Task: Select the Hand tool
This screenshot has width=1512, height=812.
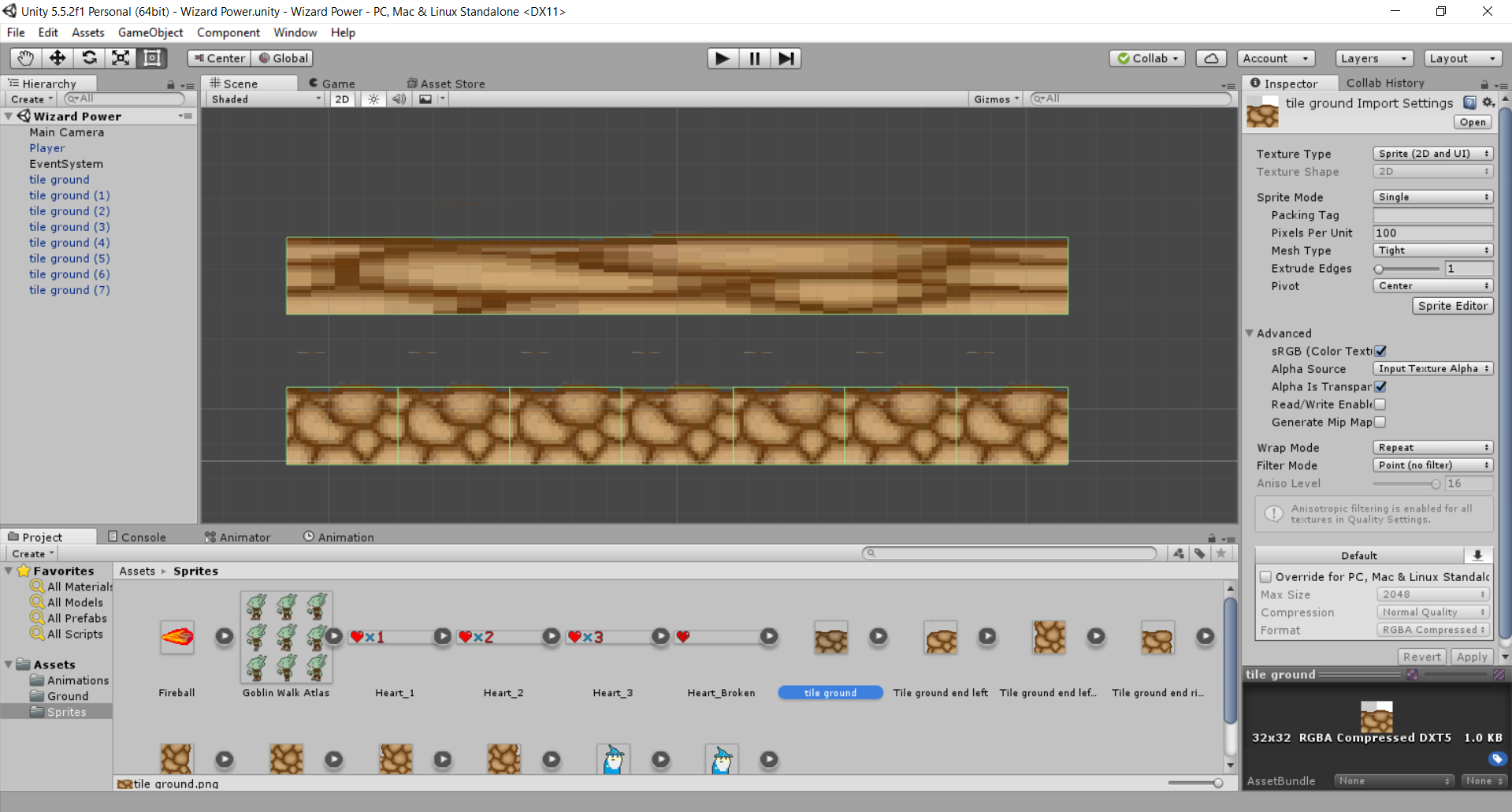Action: coord(26,58)
